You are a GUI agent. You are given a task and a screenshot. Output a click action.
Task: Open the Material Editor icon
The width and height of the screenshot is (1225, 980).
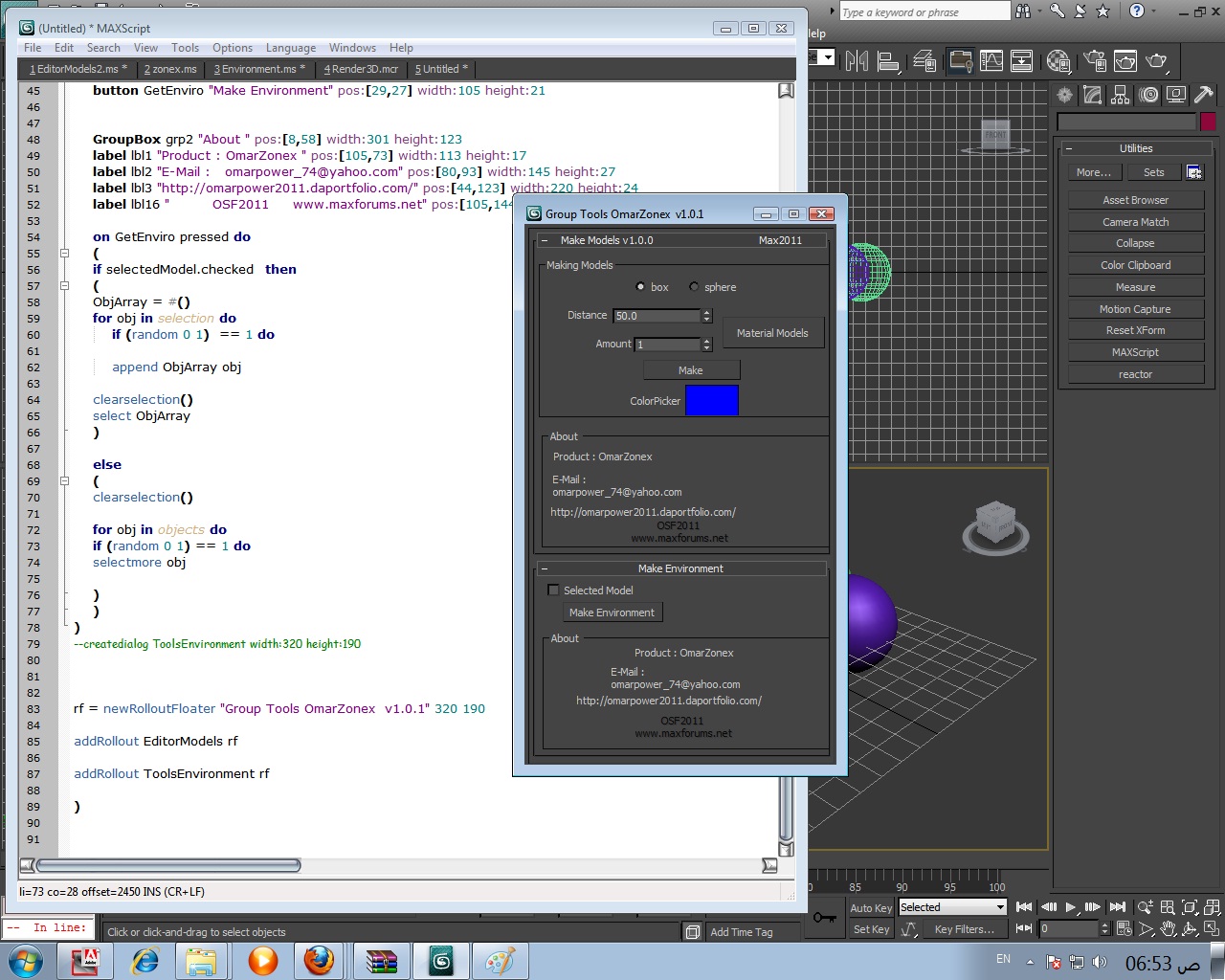1058,61
